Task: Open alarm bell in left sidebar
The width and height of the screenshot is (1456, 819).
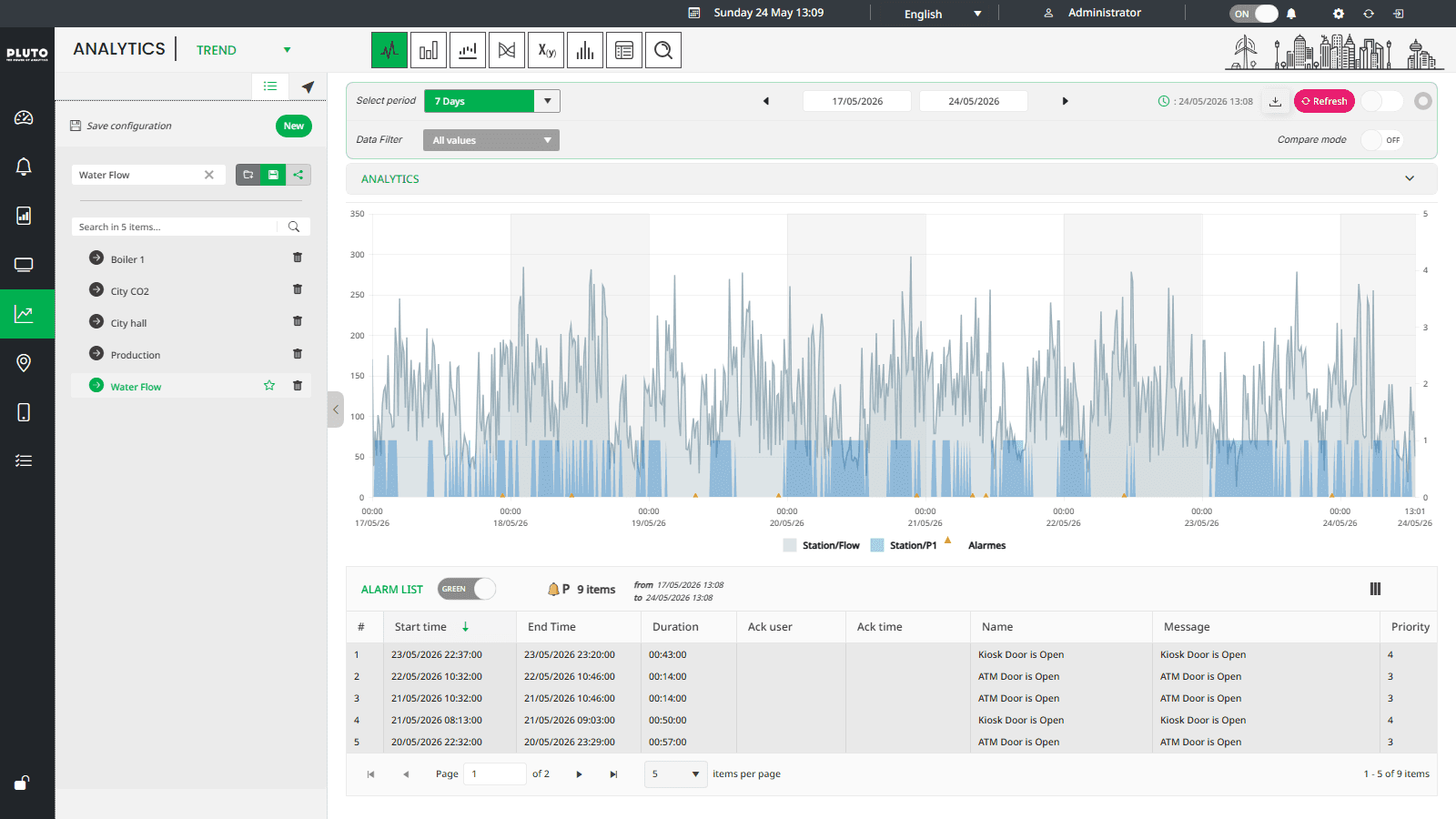Action: point(25,167)
